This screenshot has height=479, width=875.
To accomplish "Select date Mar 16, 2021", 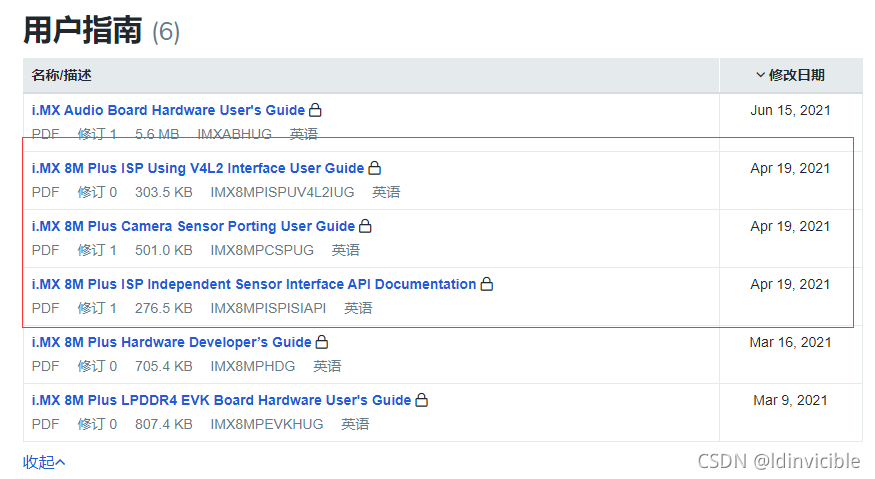I will pyautogui.click(x=790, y=342).
